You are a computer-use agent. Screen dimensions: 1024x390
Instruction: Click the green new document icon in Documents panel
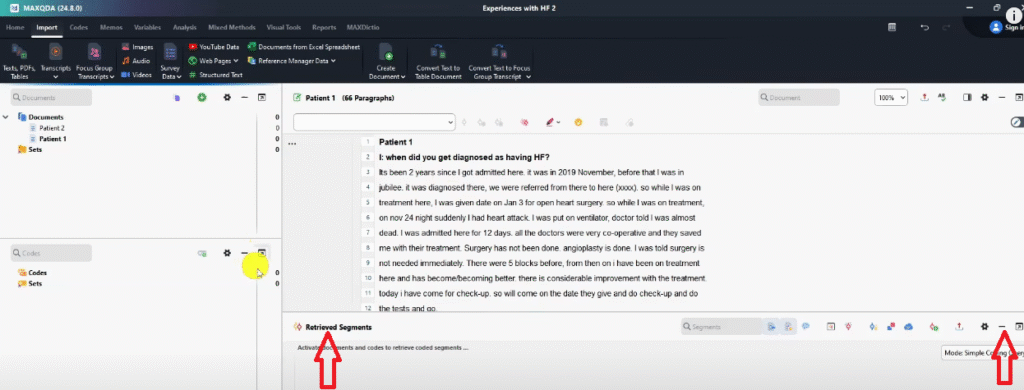click(x=202, y=97)
